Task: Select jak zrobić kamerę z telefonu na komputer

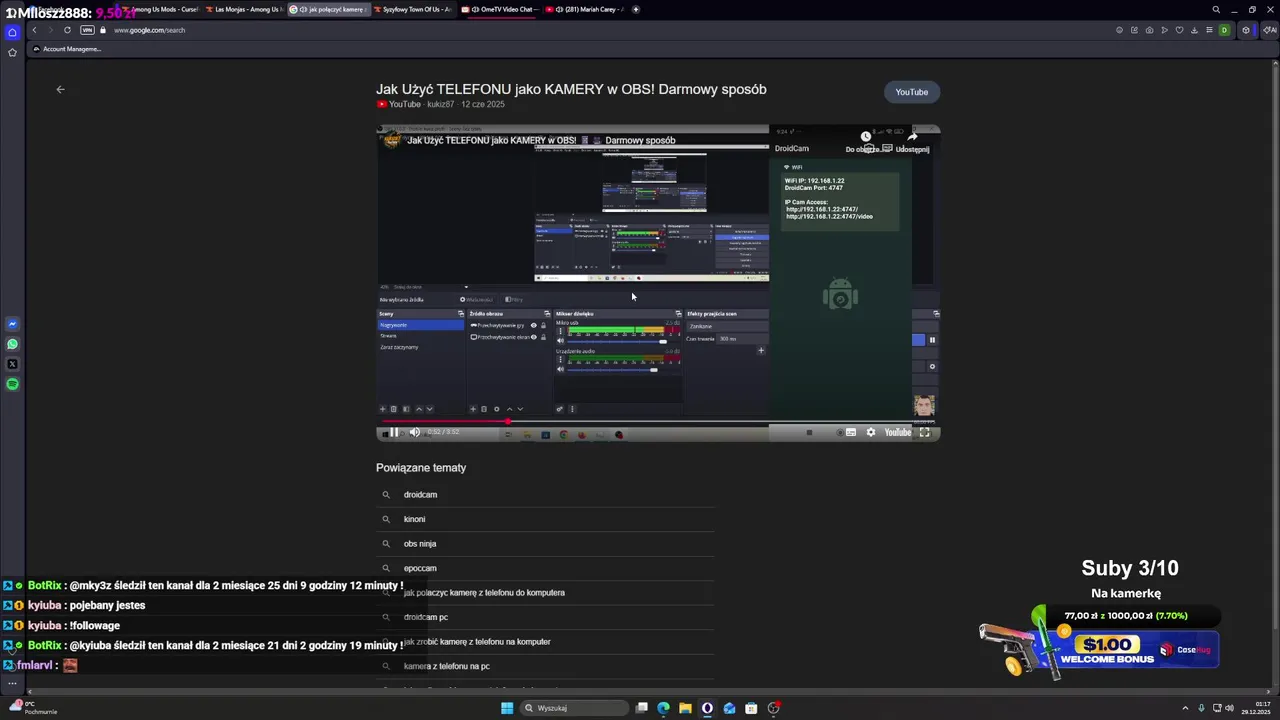Action: click(545, 642)
